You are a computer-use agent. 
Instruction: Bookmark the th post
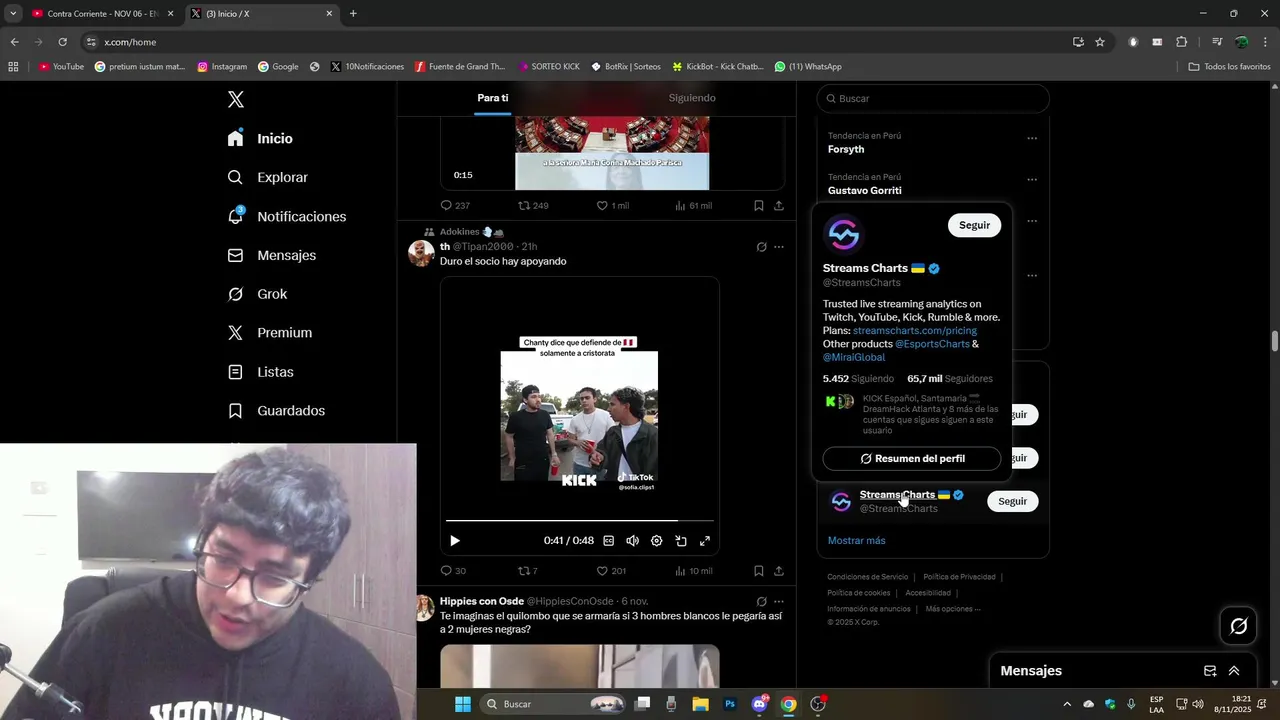click(x=759, y=571)
